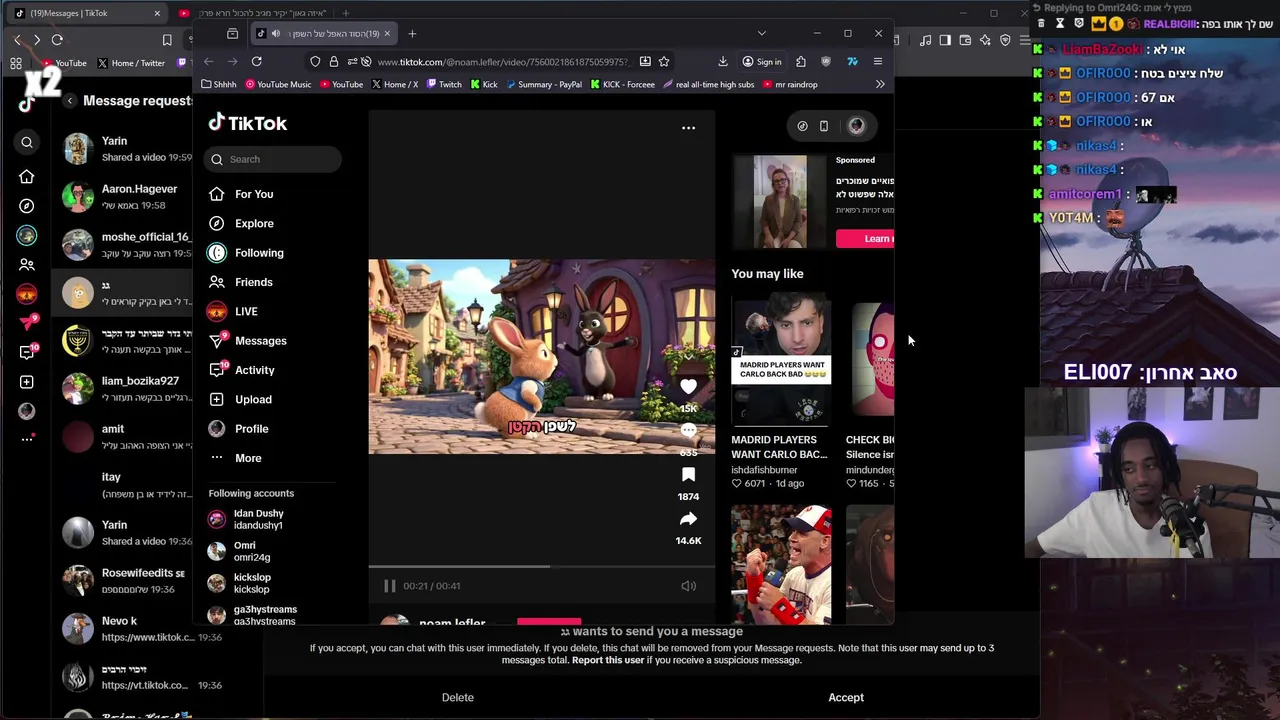Open the Summary - PayPal bookmark

pyautogui.click(x=544, y=85)
